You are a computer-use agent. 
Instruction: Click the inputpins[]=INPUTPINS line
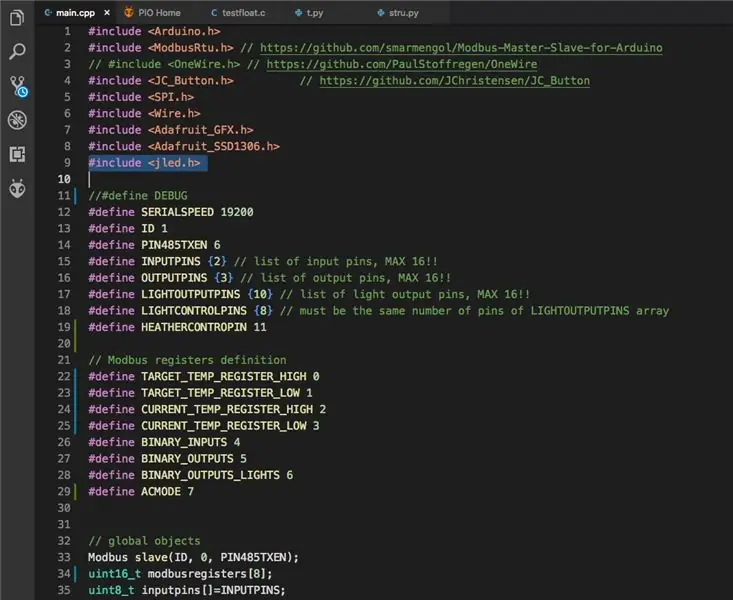[x=187, y=590]
